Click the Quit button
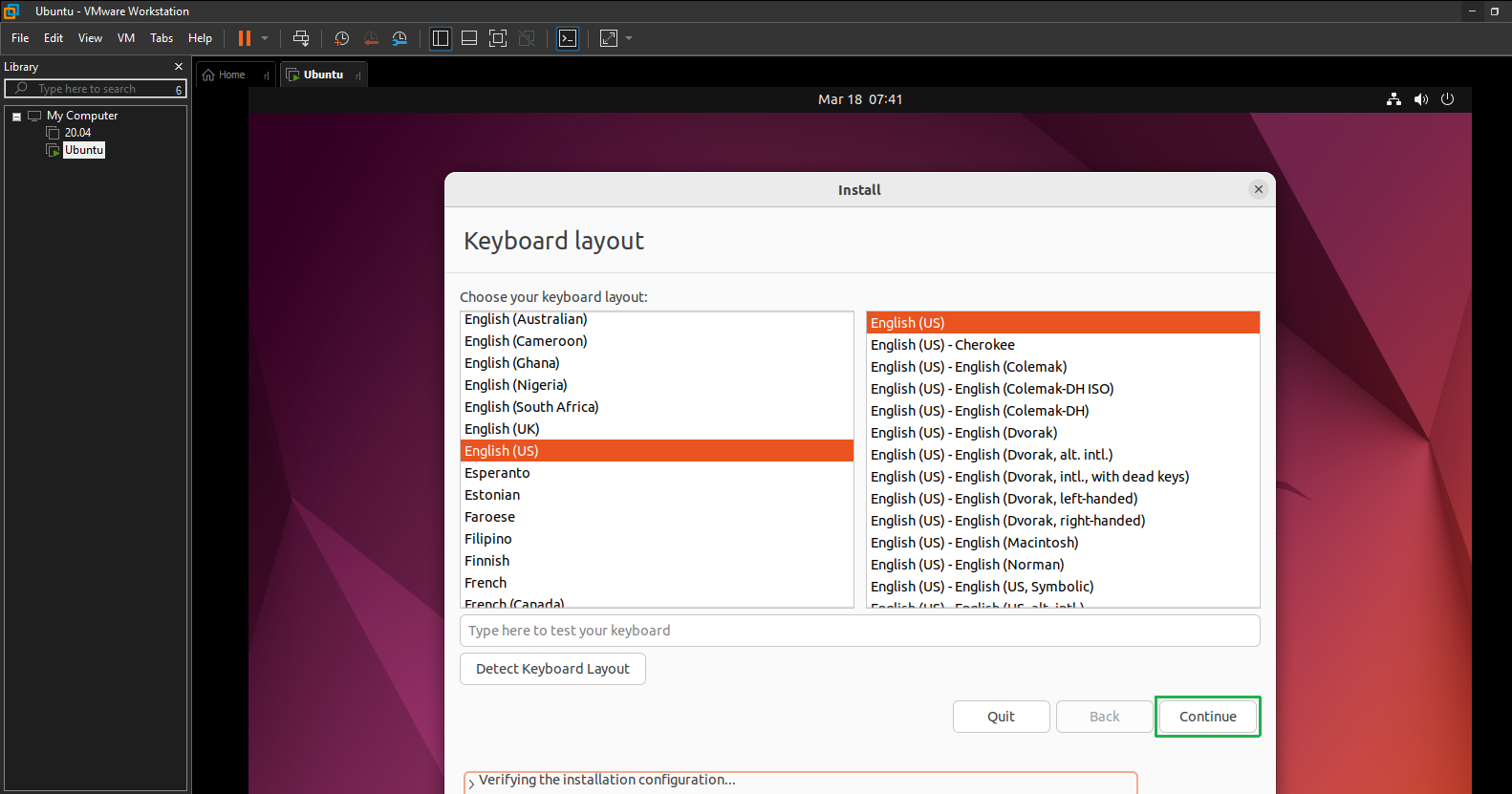The image size is (1512, 794). pos(1001,717)
